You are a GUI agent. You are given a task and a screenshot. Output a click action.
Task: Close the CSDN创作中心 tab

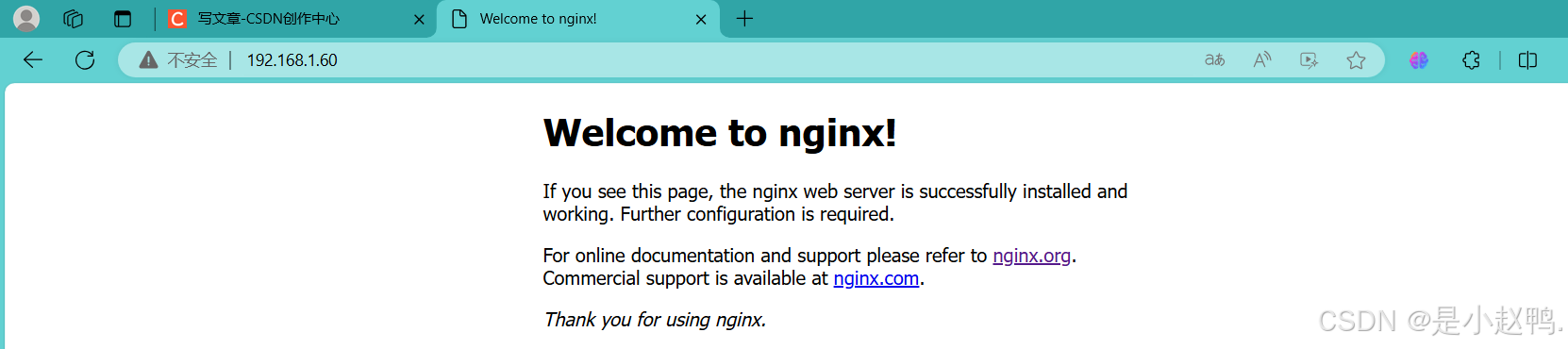pos(419,19)
